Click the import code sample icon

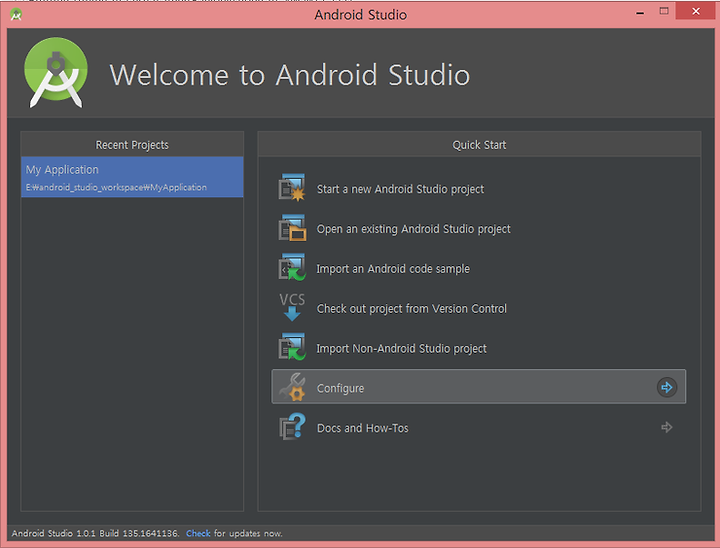click(292, 267)
